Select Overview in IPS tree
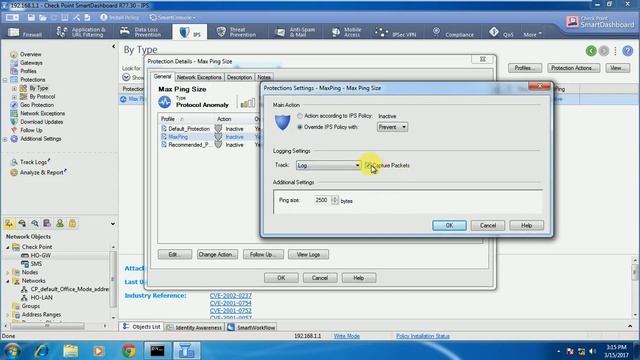The width and height of the screenshot is (640, 360). (30, 54)
